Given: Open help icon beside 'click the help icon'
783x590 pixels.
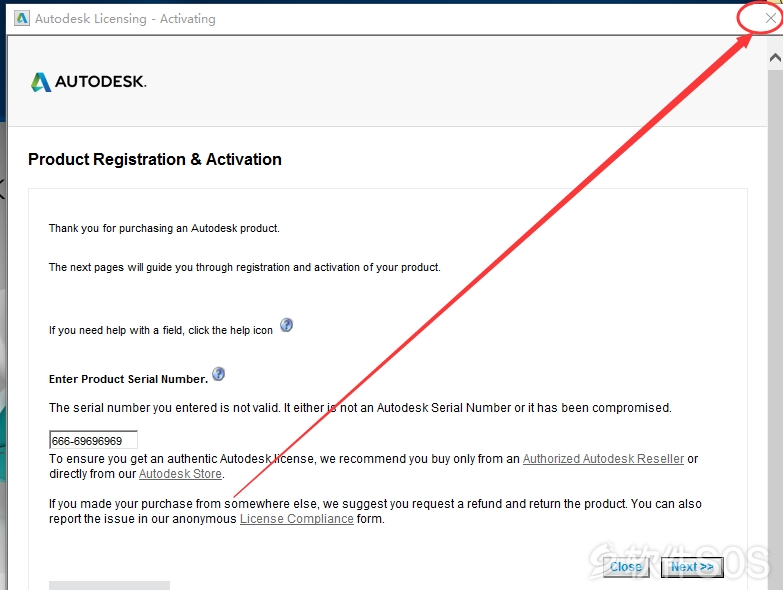Looking at the screenshot, I should click(286, 325).
